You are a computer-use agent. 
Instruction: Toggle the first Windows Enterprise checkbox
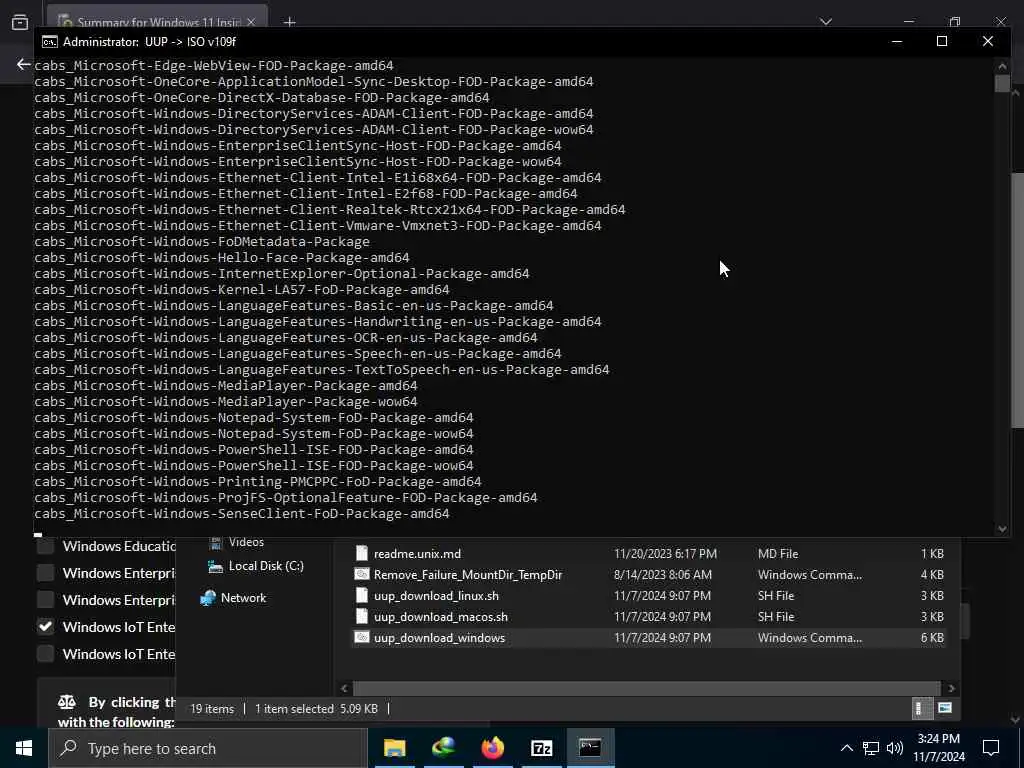45,573
